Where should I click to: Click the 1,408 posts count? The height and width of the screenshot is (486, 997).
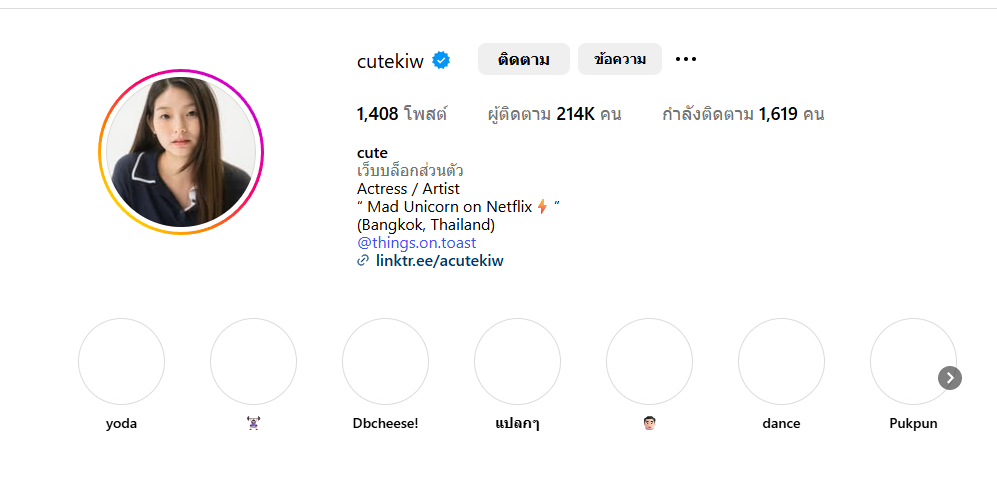(402, 115)
